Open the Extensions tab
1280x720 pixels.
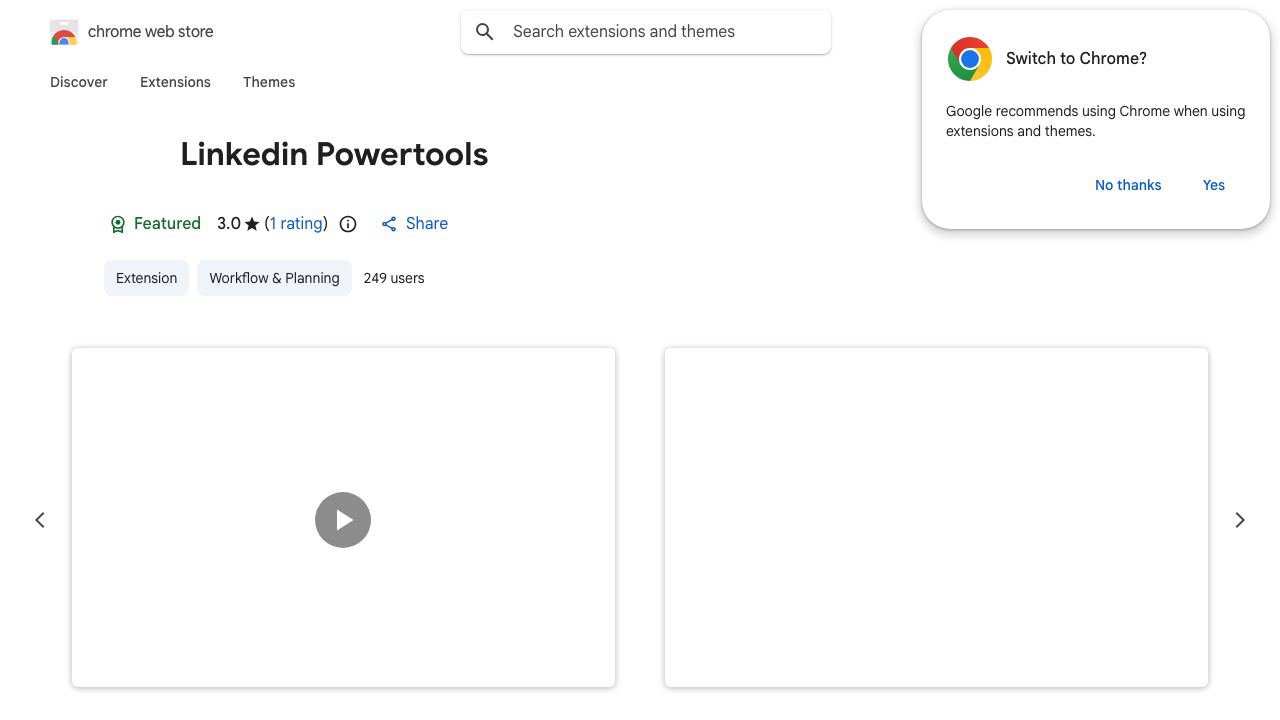click(175, 82)
